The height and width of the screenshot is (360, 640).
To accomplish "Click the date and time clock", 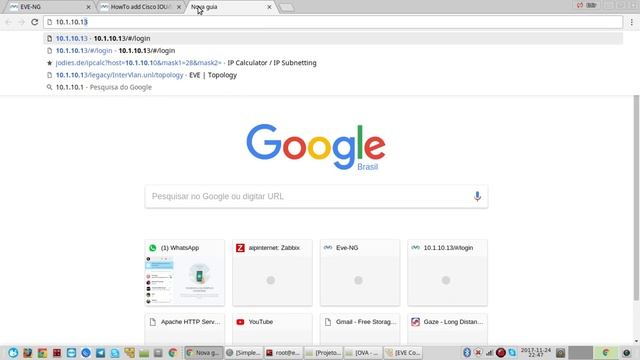I will (x=536, y=353).
